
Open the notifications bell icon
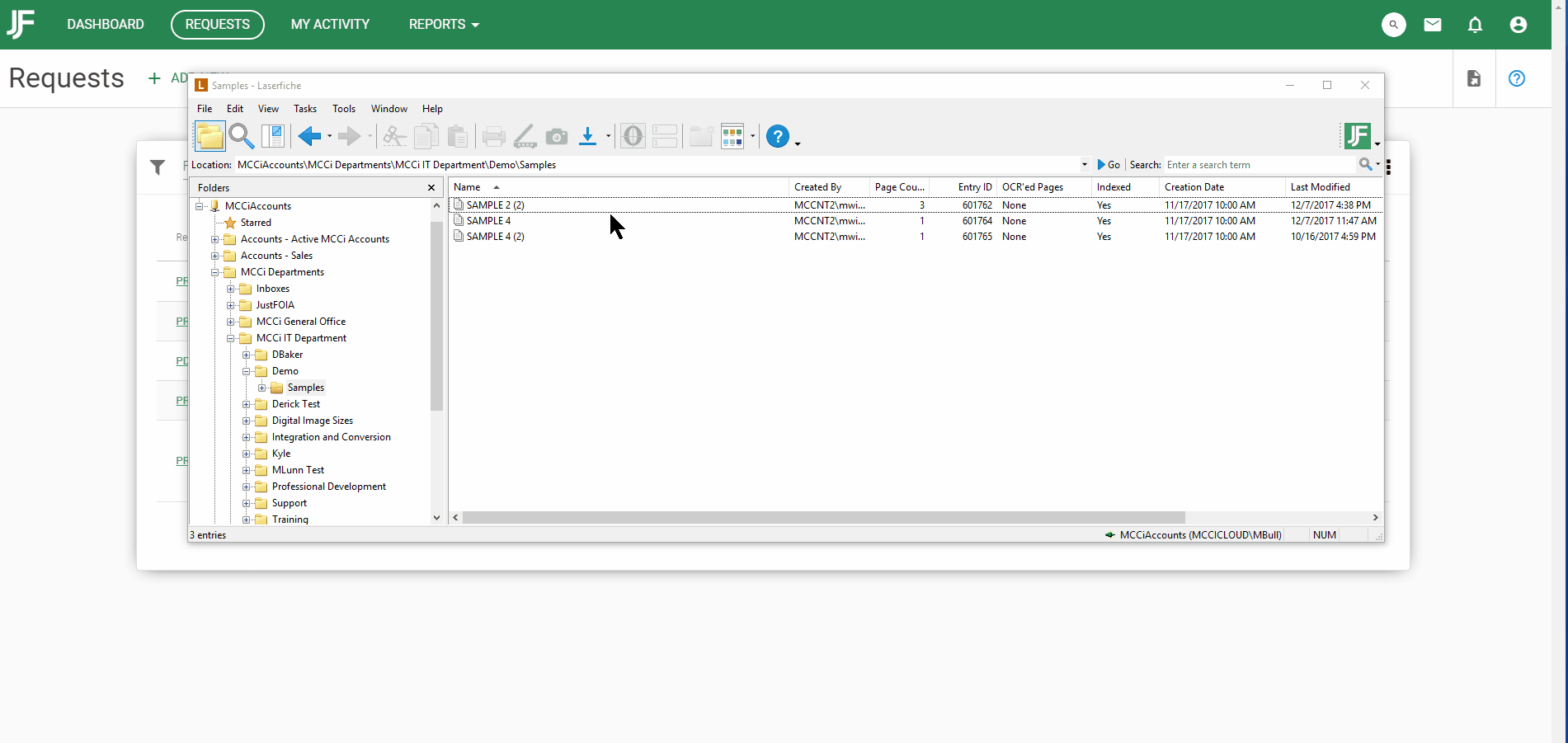click(x=1476, y=25)
